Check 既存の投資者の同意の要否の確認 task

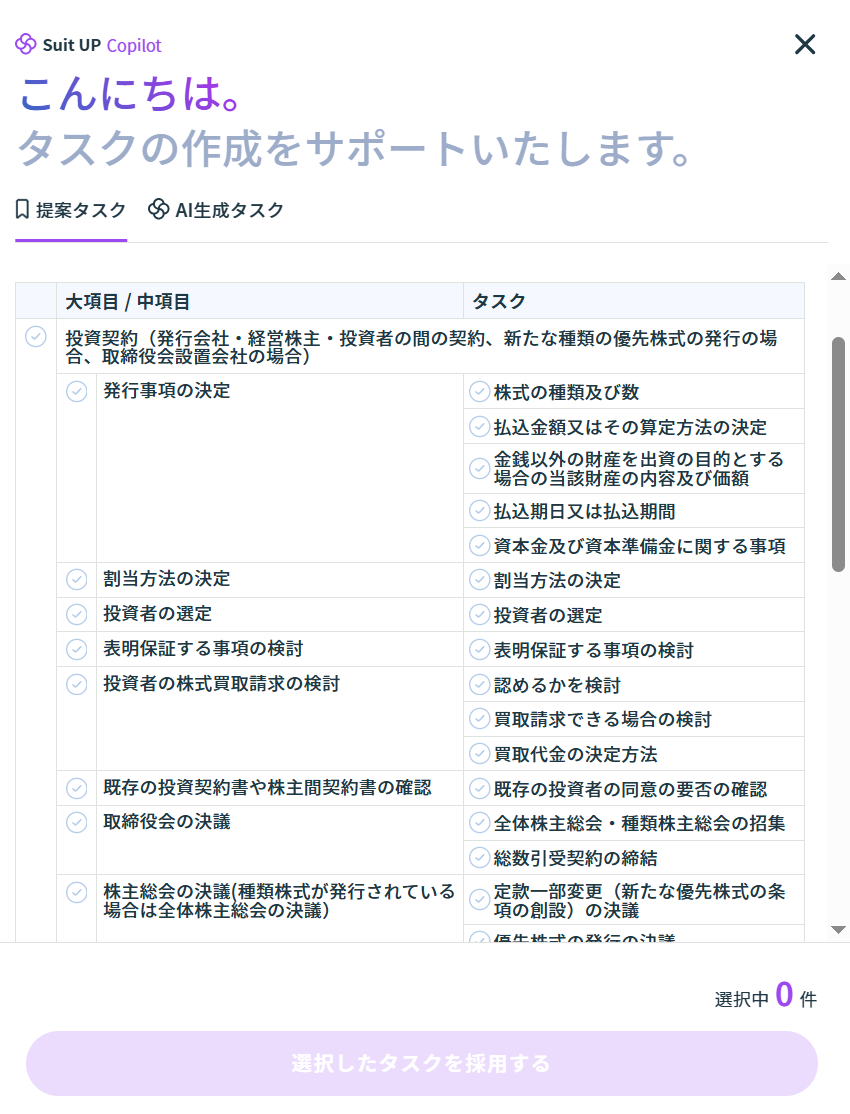[480, 789]
